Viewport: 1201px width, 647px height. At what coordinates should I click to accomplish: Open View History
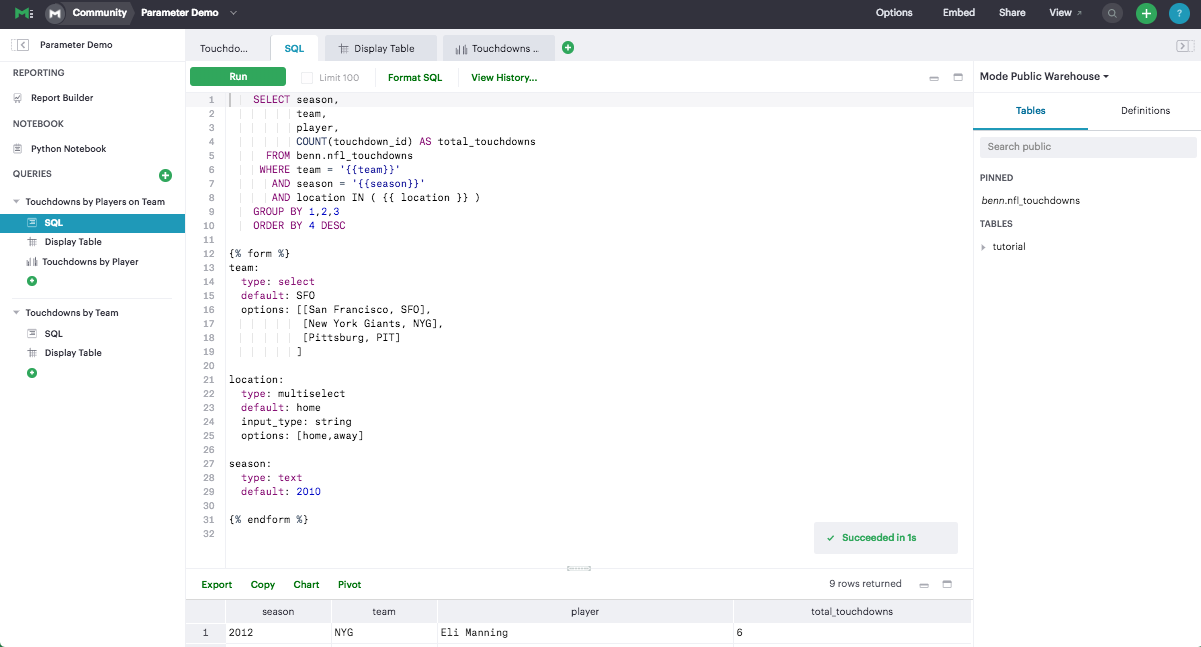click(x=504, y=77)
